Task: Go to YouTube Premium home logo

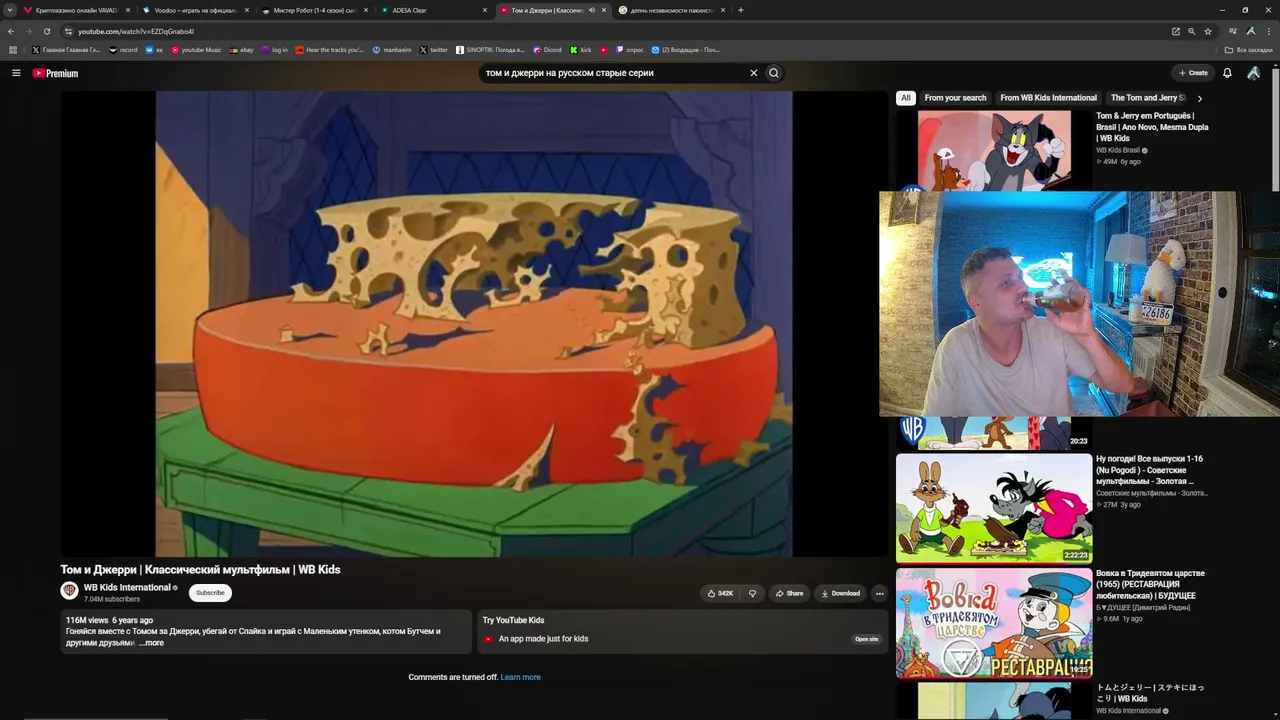Action: pos(55,73)
